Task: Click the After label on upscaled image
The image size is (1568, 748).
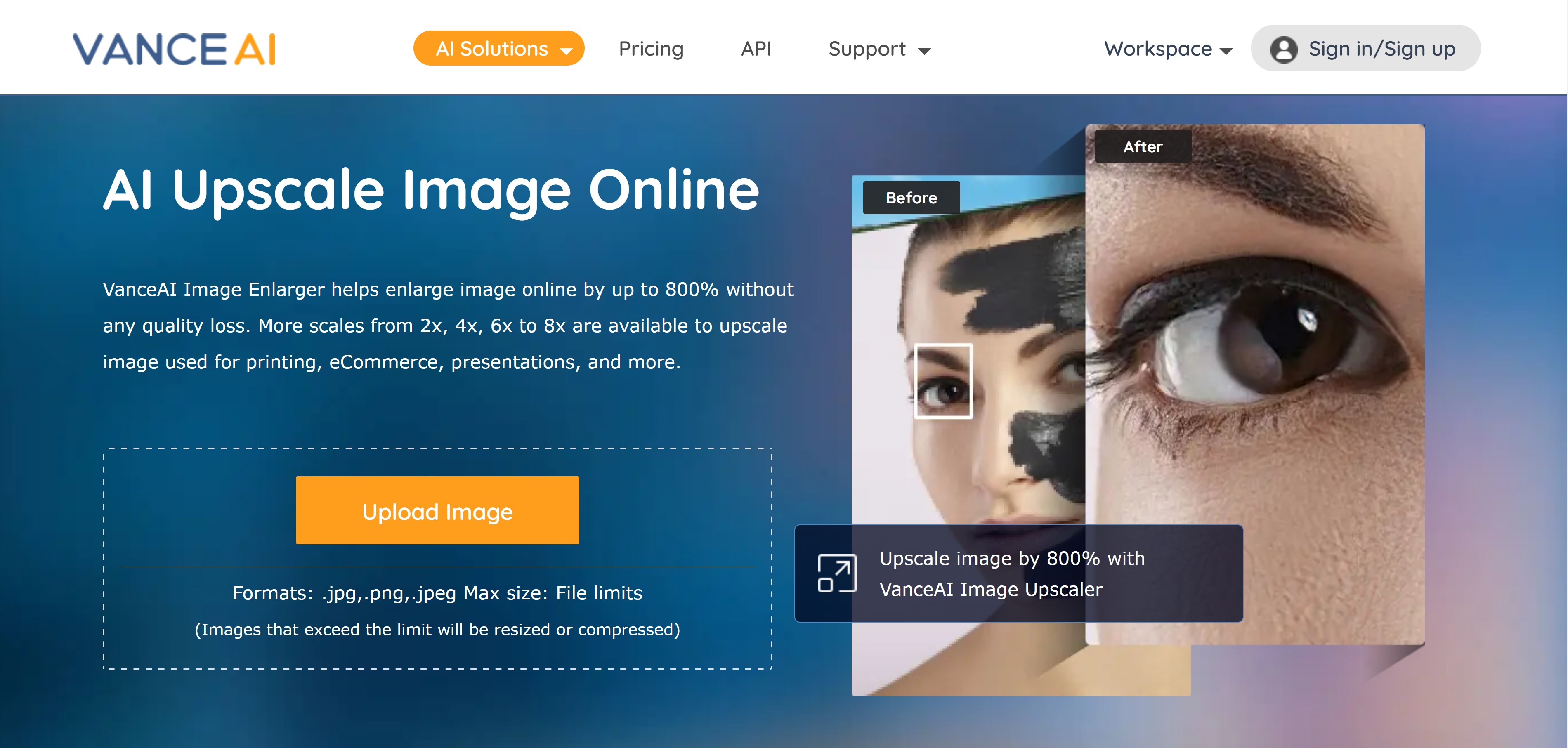Action: [1143, 147]
